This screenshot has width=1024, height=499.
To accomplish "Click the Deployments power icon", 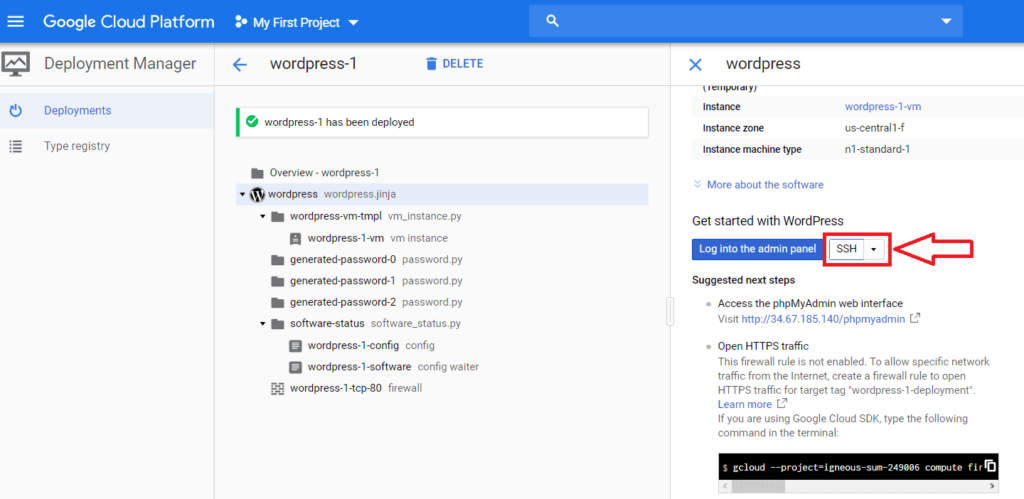I will (16, 110).
